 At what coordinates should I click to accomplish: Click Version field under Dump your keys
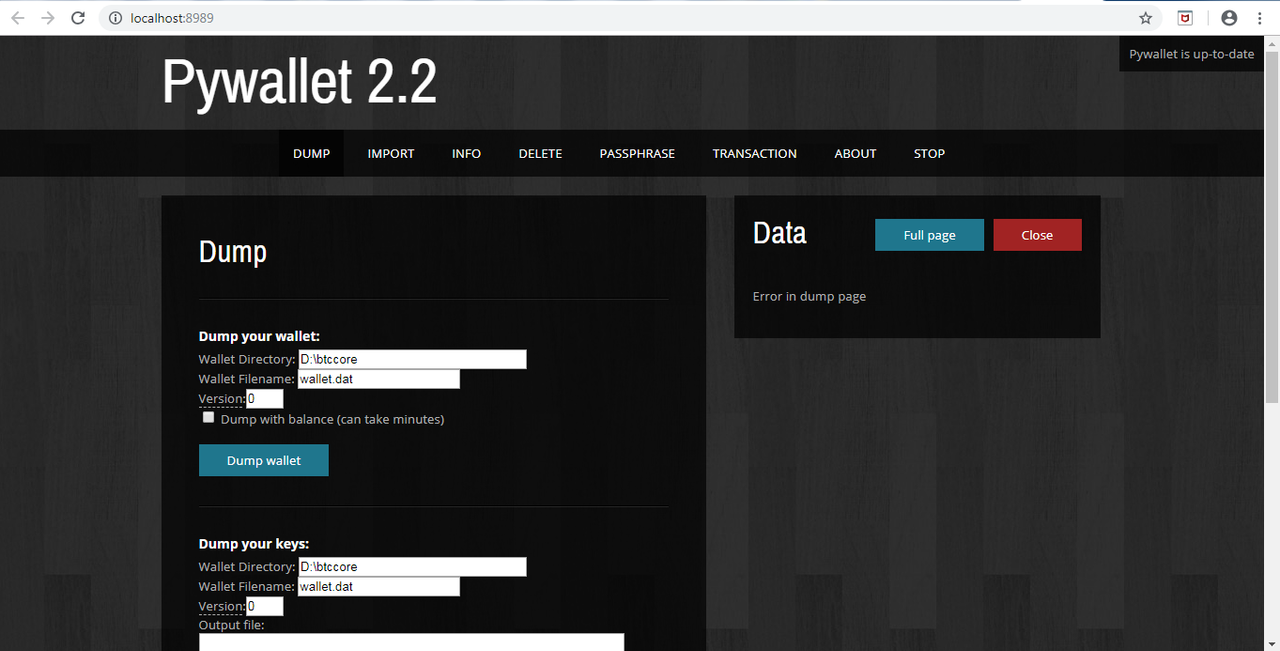click(x=265, y=607)
